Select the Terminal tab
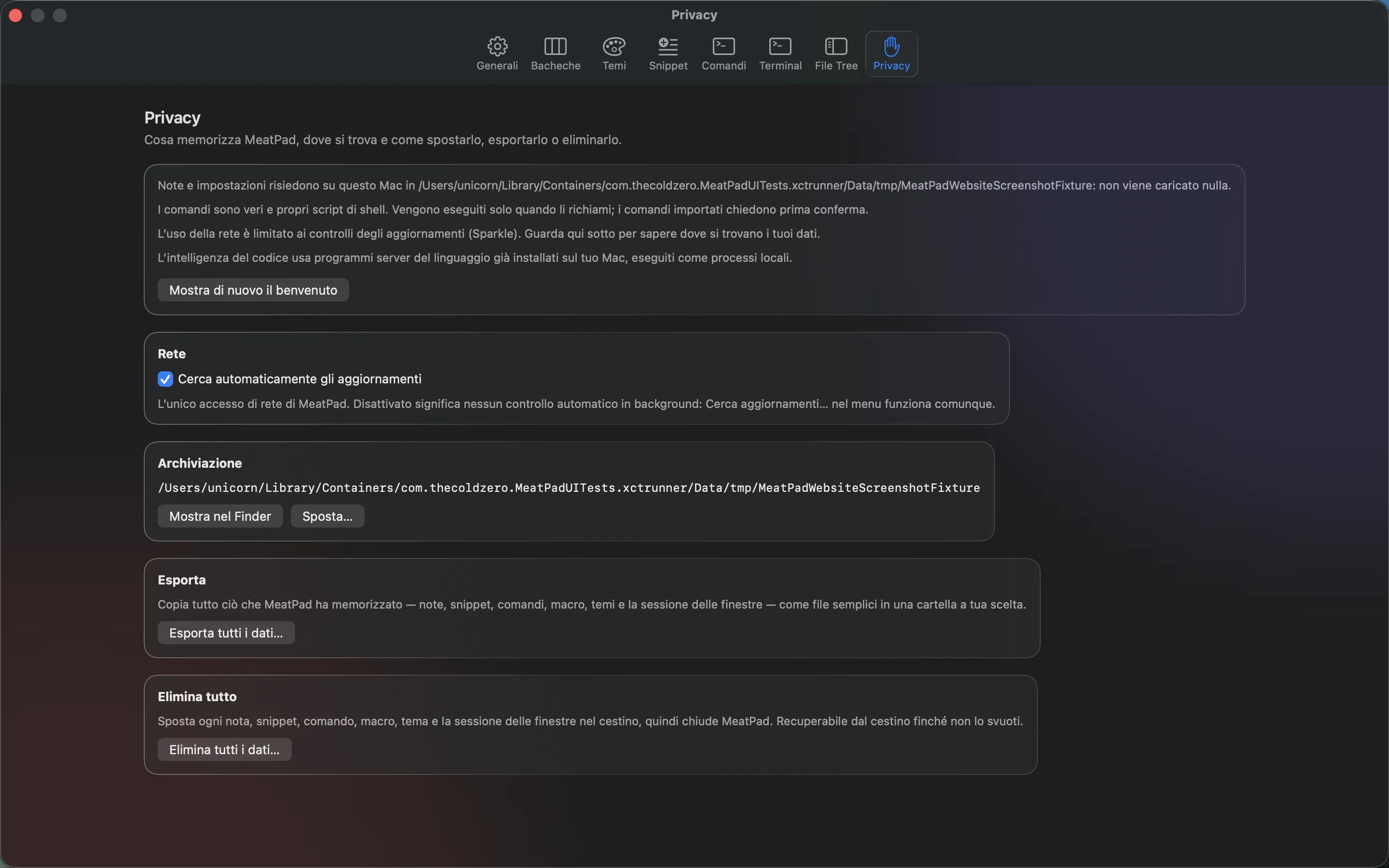1389x868 pixels. click(780, 54)
